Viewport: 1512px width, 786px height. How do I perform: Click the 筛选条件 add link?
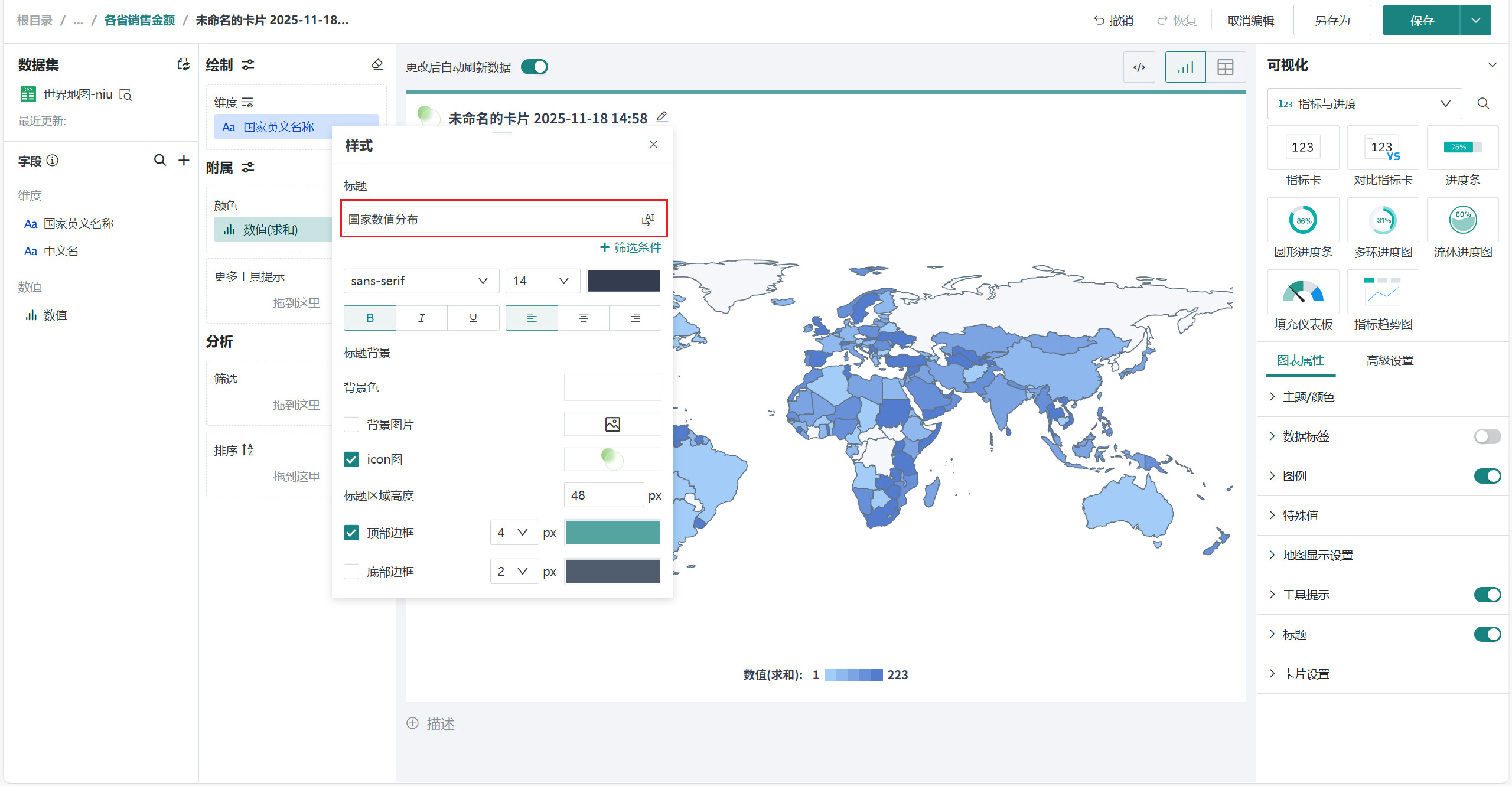click(630, 247)
